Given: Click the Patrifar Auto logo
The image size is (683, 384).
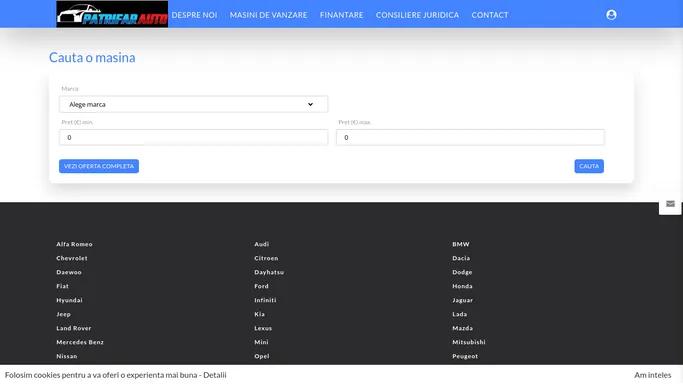Looking at the screenshot, I should [x=112, y=14].
